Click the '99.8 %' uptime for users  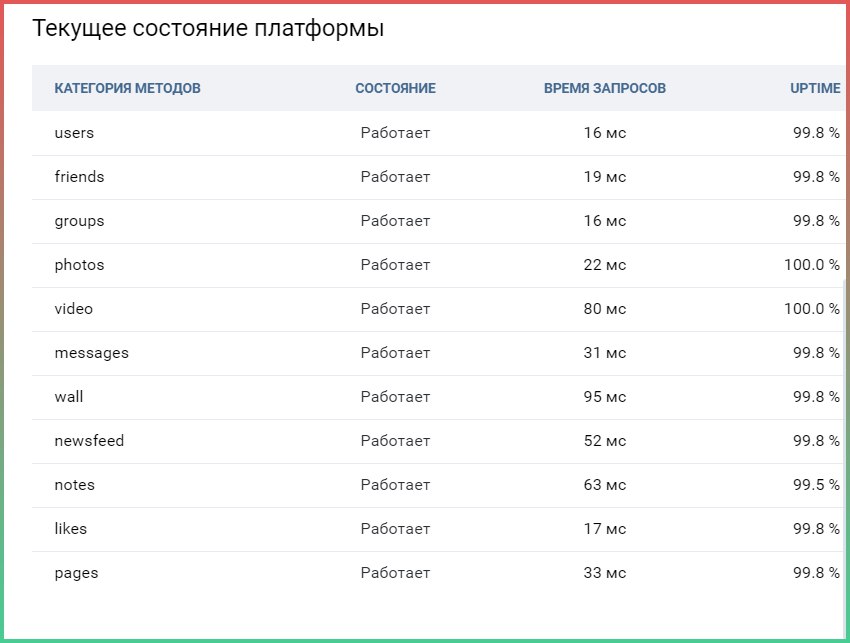coord(816,133)
